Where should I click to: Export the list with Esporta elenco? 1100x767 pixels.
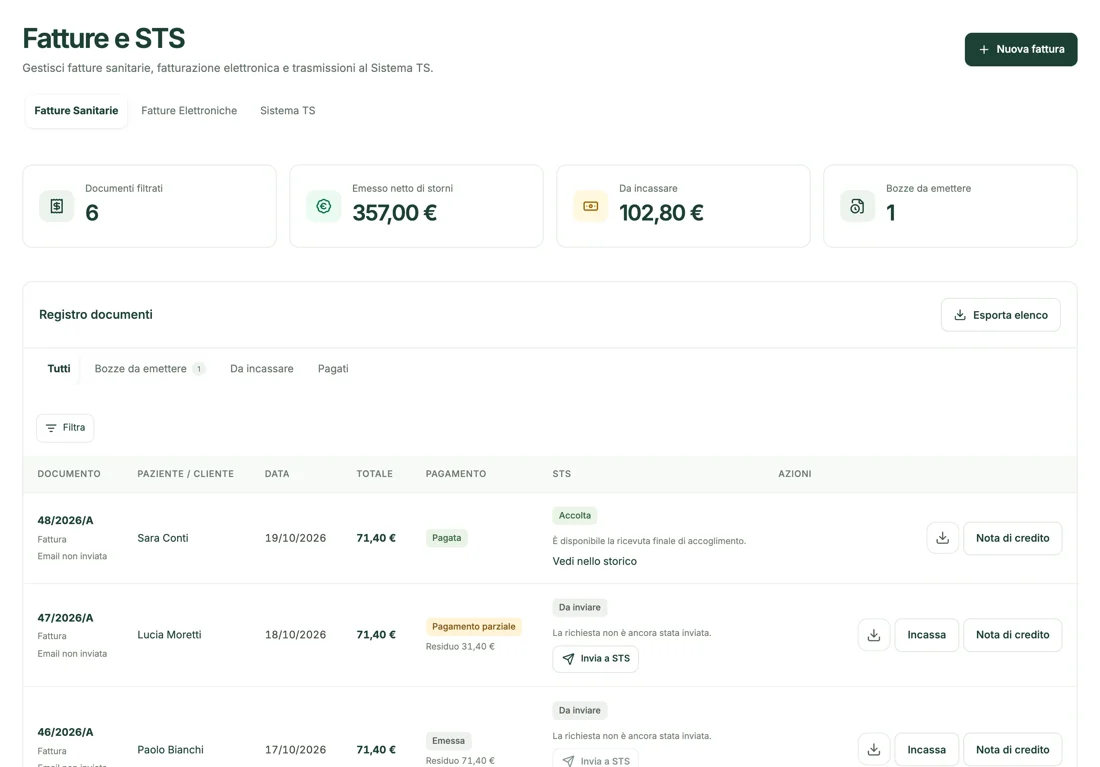1000,315
